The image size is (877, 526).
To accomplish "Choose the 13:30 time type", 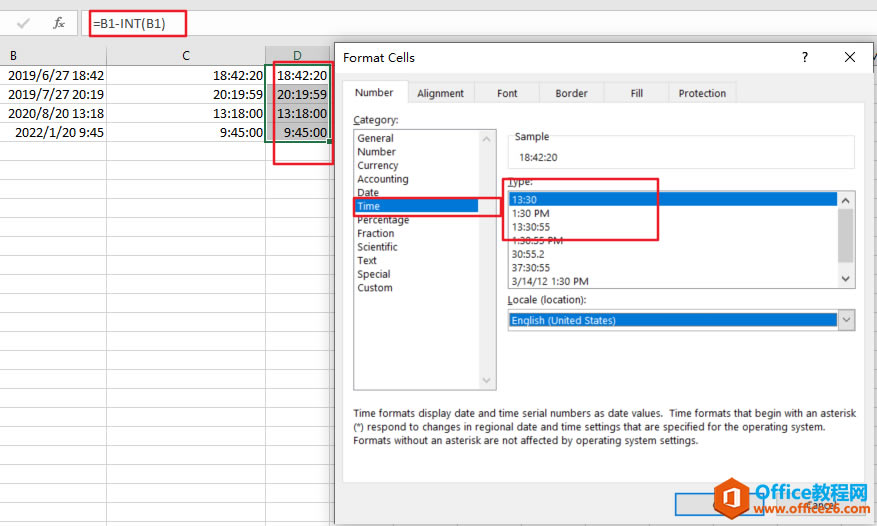I will pos(673,200).
